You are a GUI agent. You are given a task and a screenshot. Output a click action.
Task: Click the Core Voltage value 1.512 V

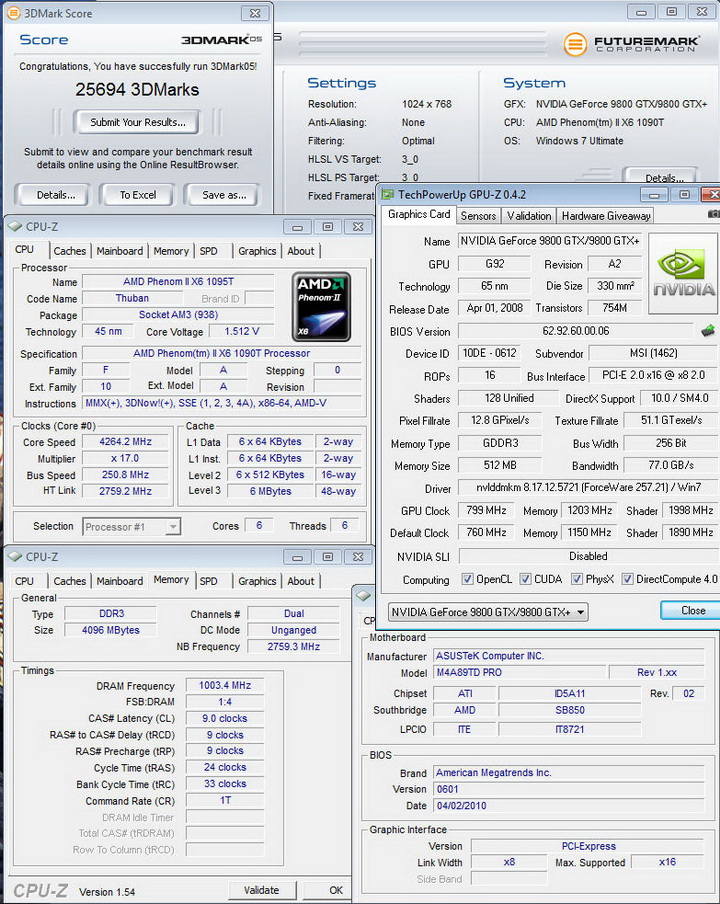[242, 332]
